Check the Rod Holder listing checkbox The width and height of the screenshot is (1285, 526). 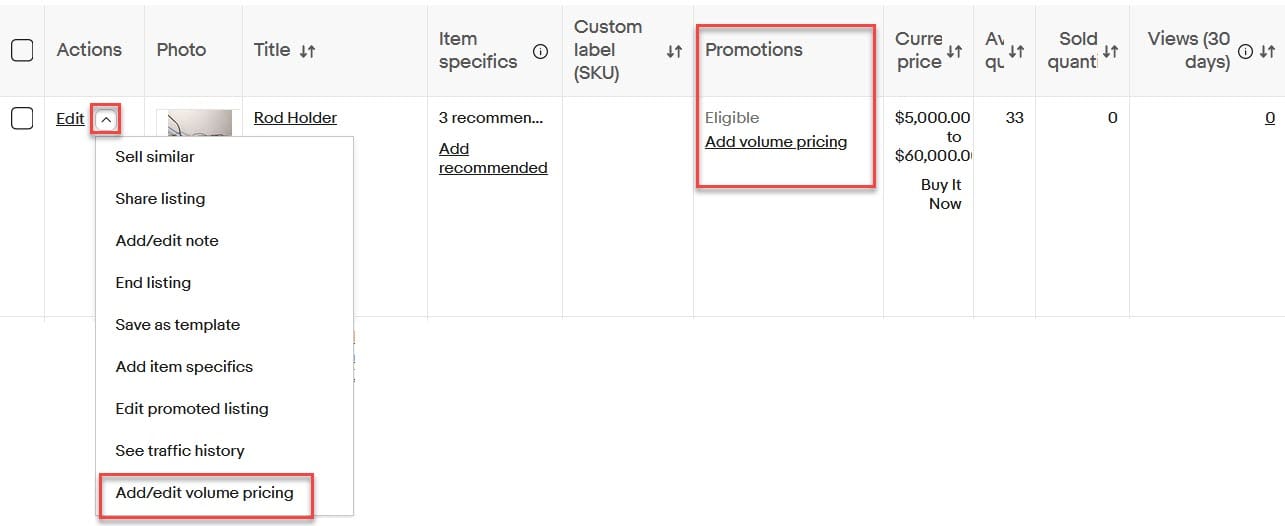tap(22, 119)
